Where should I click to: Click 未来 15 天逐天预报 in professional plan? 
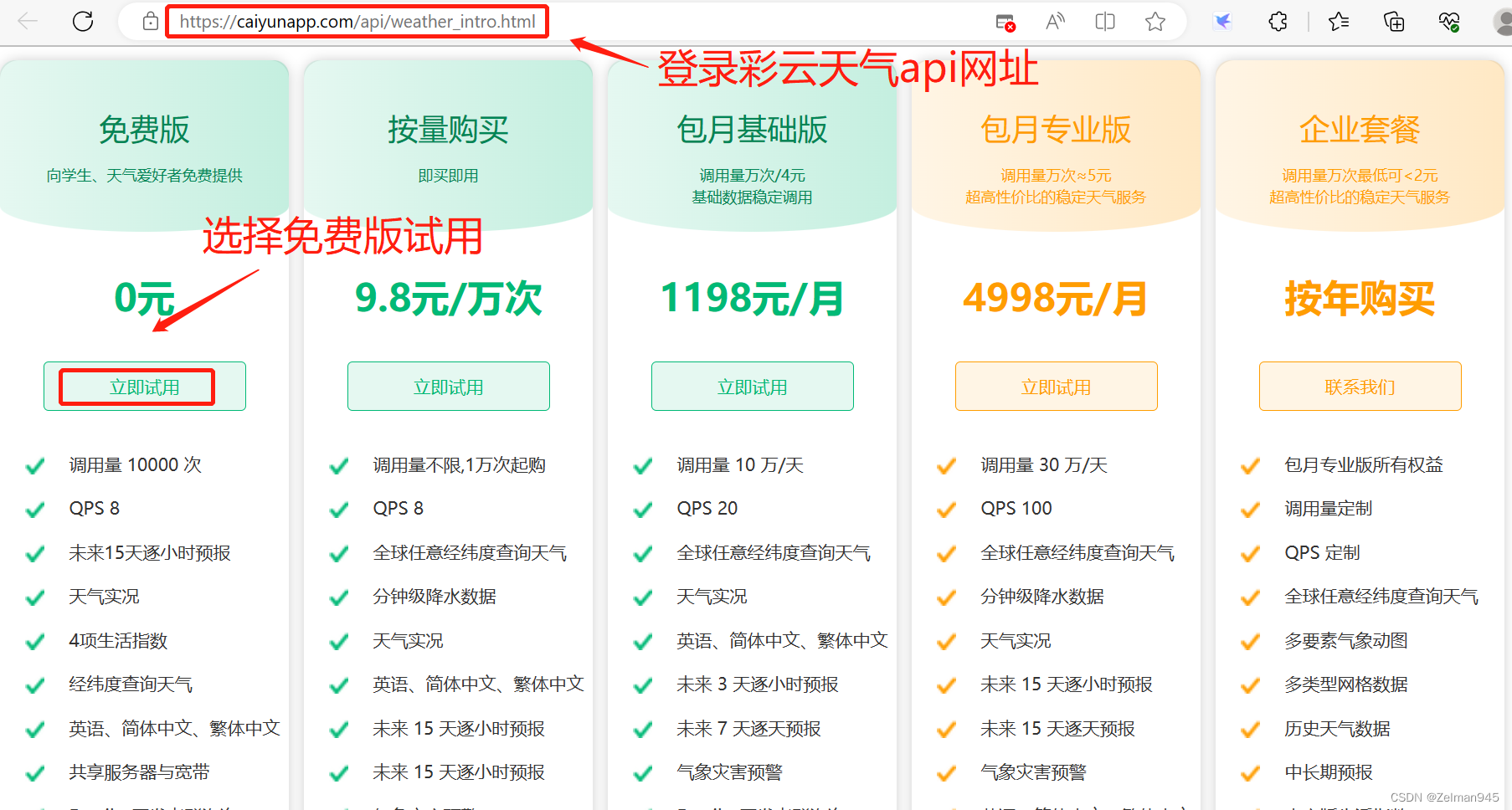1057,729
